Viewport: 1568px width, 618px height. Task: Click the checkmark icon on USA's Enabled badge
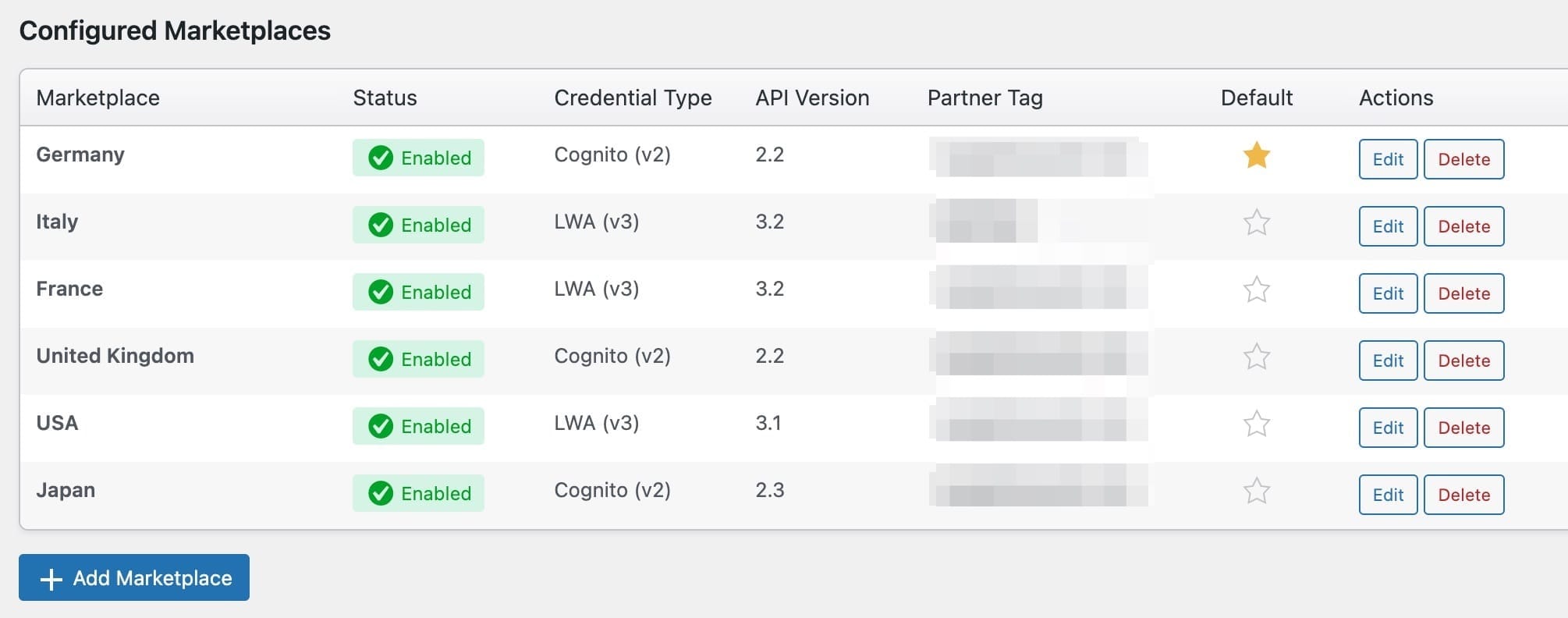[380, 426]
